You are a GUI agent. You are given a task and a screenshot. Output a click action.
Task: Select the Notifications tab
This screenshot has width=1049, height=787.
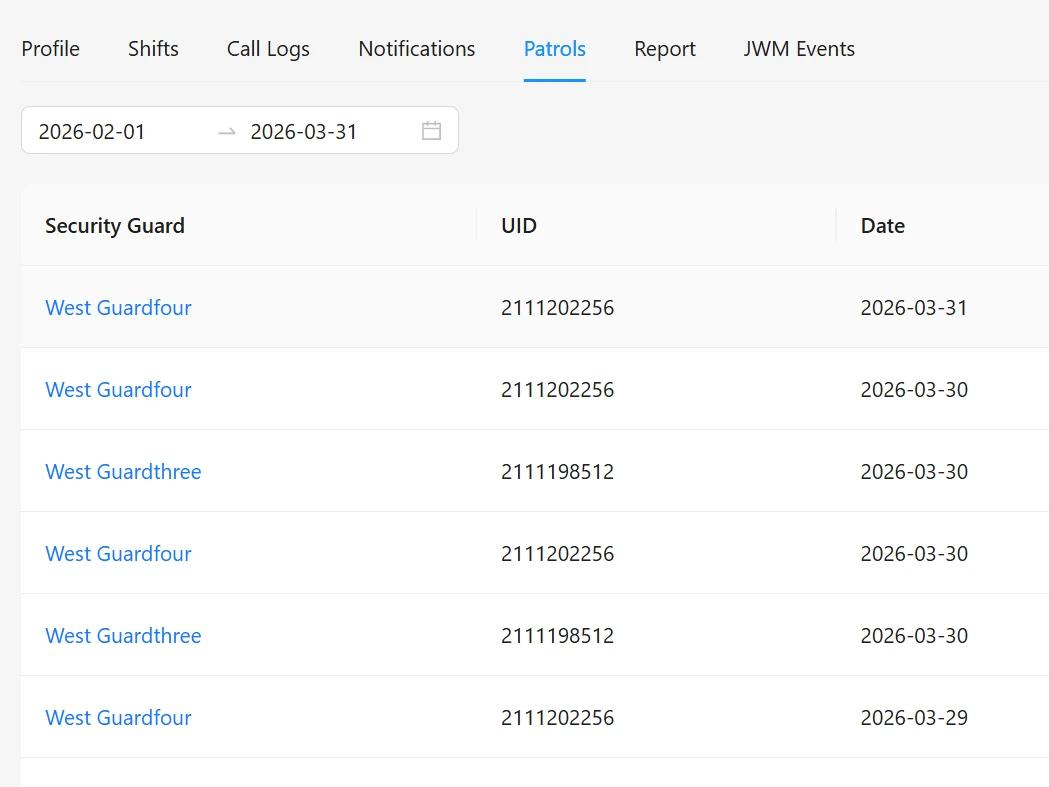(x=417, y=49)
